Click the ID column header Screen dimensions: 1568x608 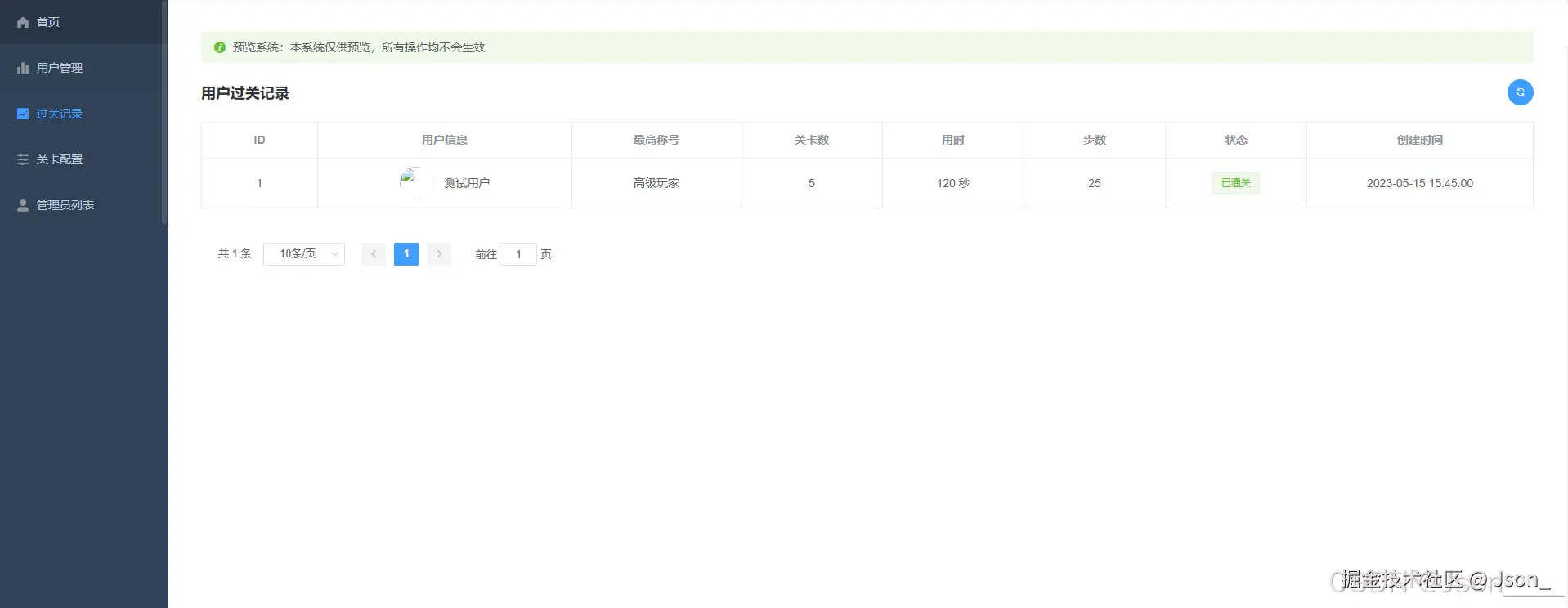click(x=259, y=140)
